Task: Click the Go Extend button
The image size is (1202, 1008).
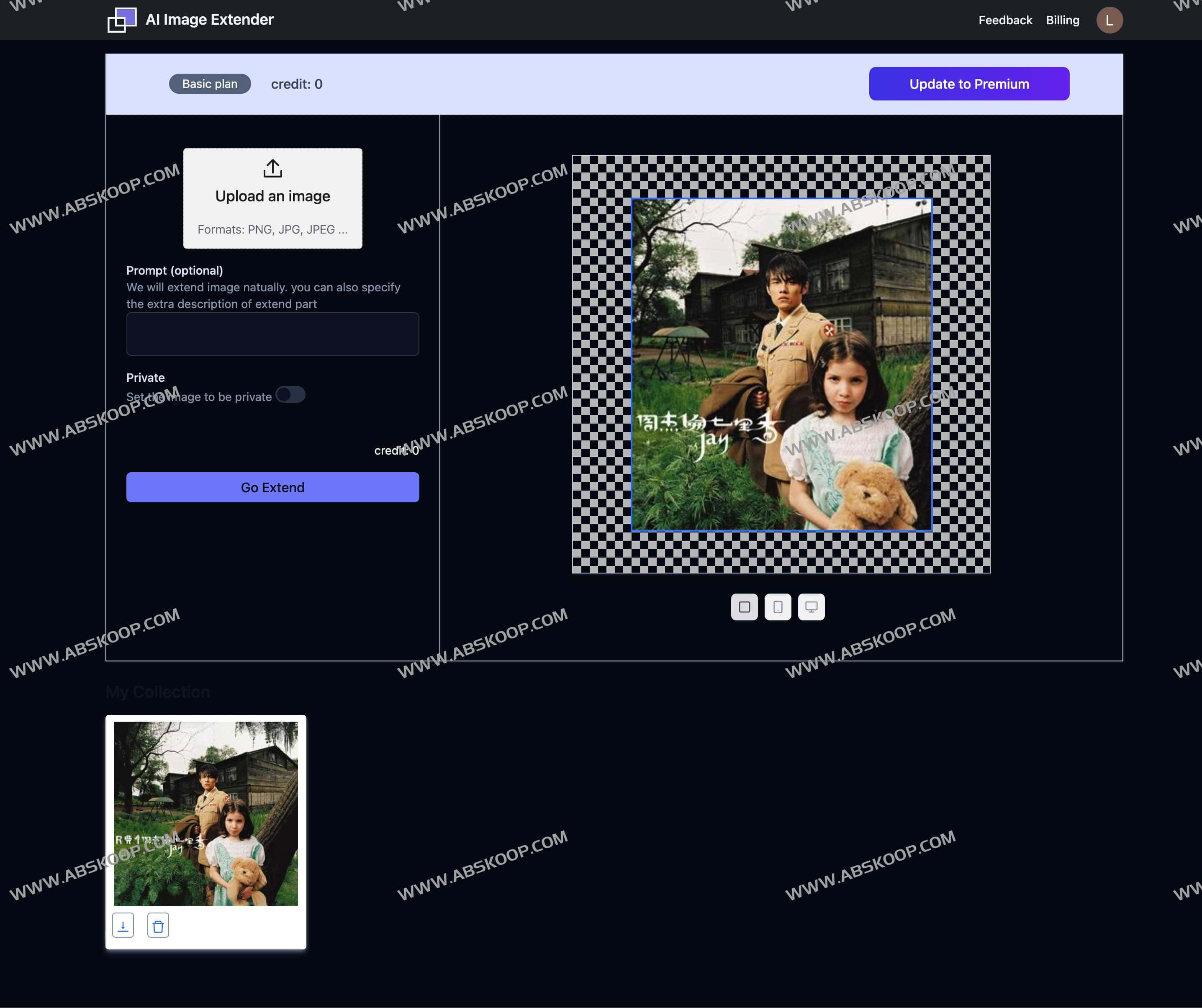Action: 272,487
